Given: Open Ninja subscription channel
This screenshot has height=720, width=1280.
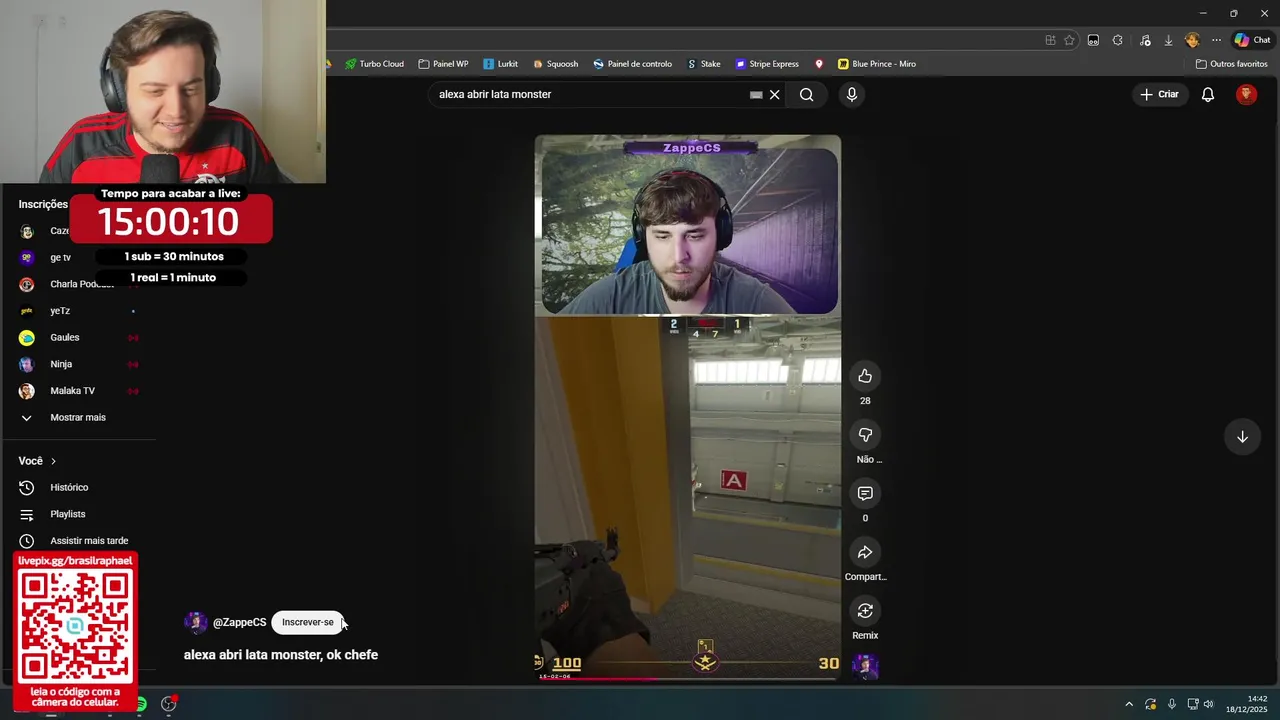Looking at the screenshot, I should pyautogui.click(x=61, y=364).
